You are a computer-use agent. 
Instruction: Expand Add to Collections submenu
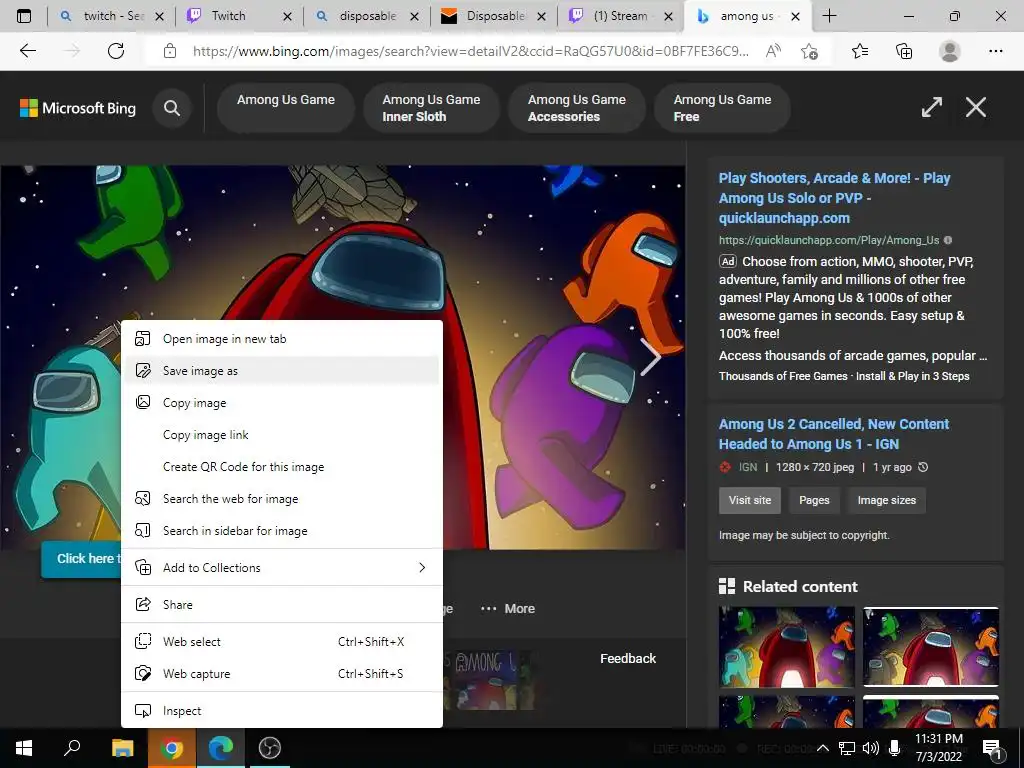282,568
